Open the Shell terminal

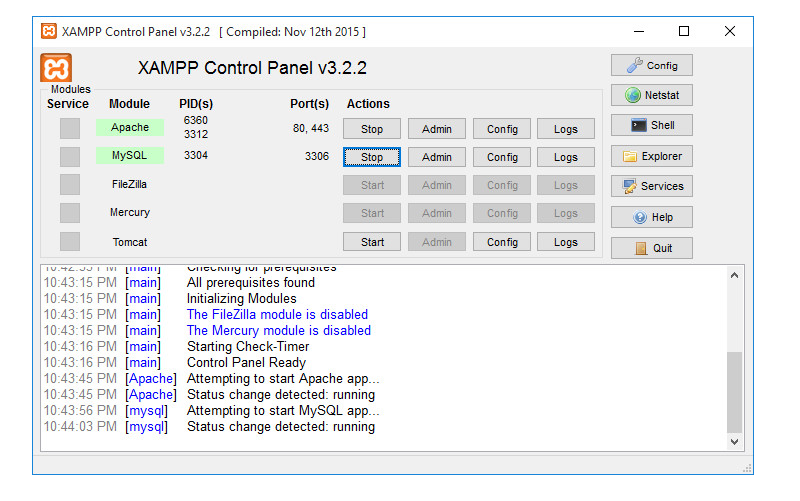[x=651, y=126]
